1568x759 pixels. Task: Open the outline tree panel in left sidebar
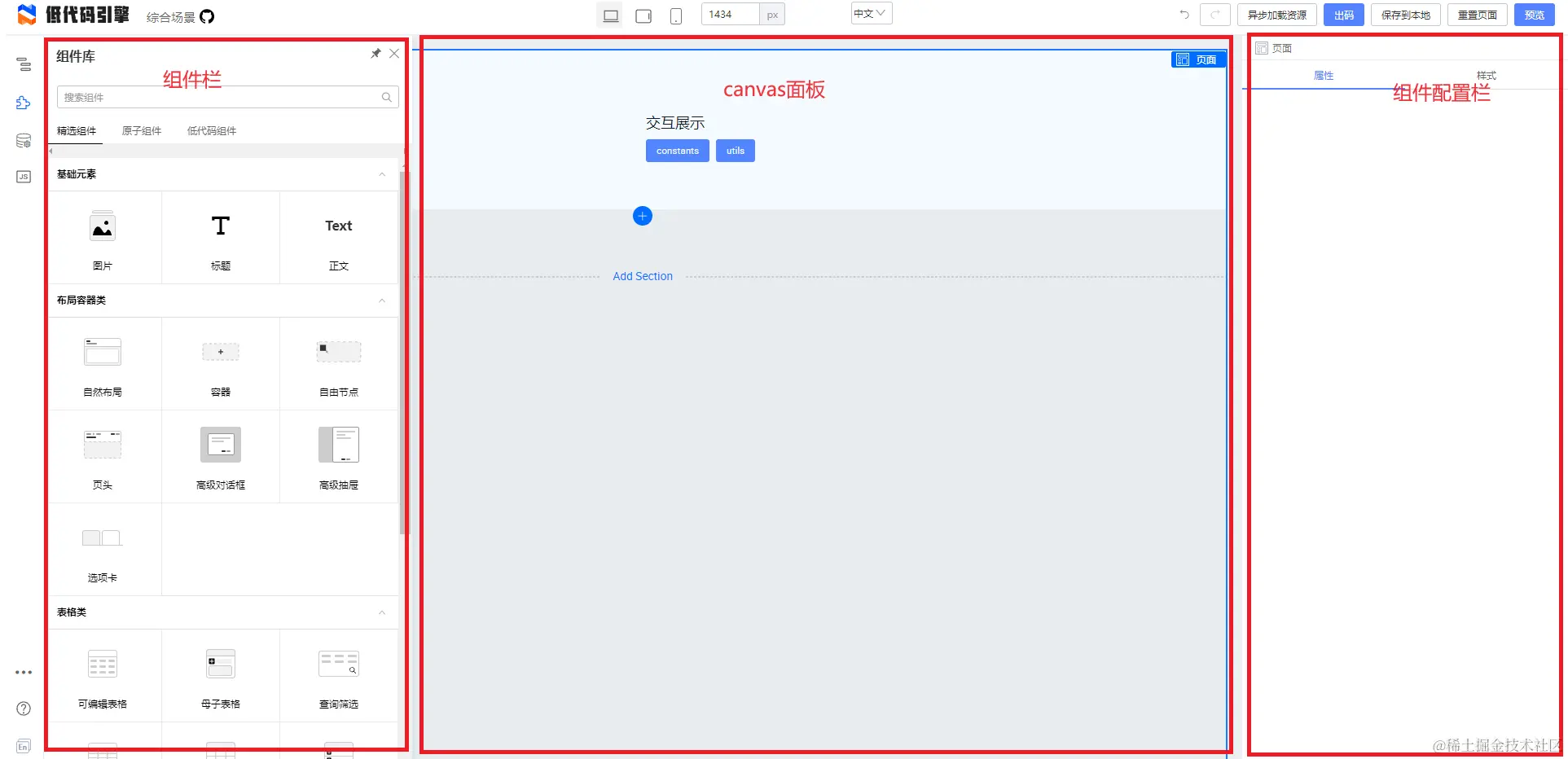coord(23,65)
